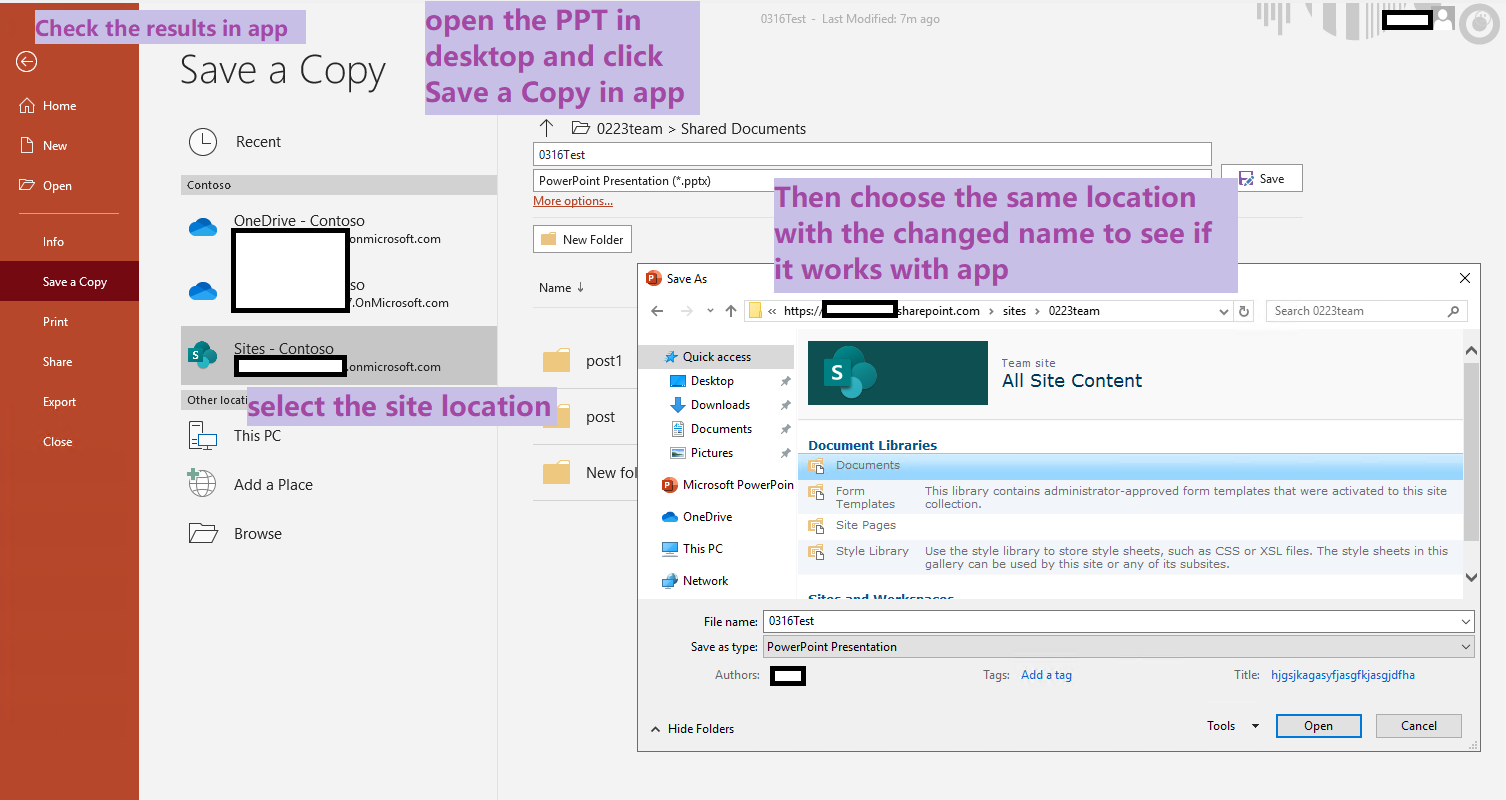
Task: Open the Tools dropdown menu
Action: click(x=1232, y=726)
